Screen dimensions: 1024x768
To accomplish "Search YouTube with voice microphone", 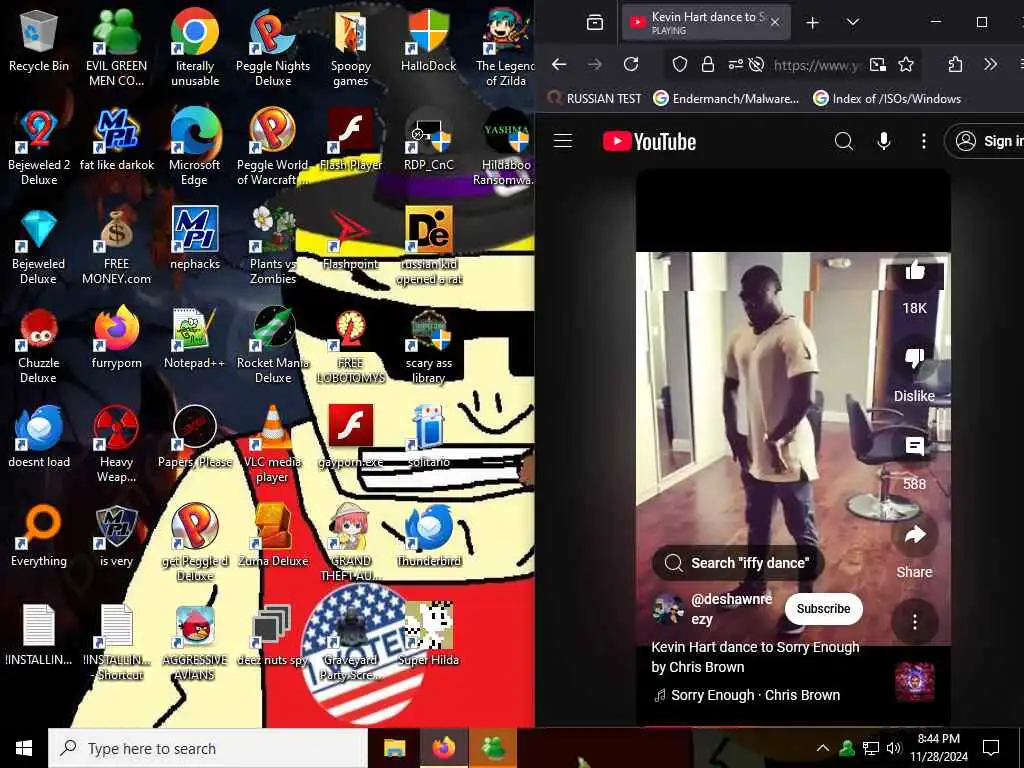I will (x=884, y=141).
